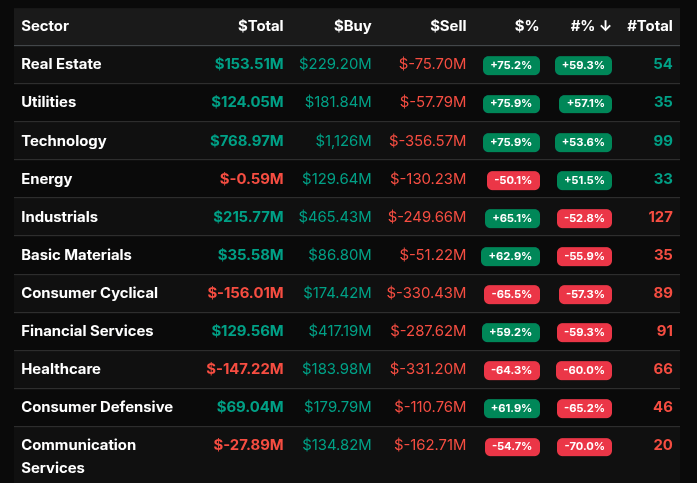Open the Healthcare sector row
Screen dimensions: 697x483
[x=61, y=369]
